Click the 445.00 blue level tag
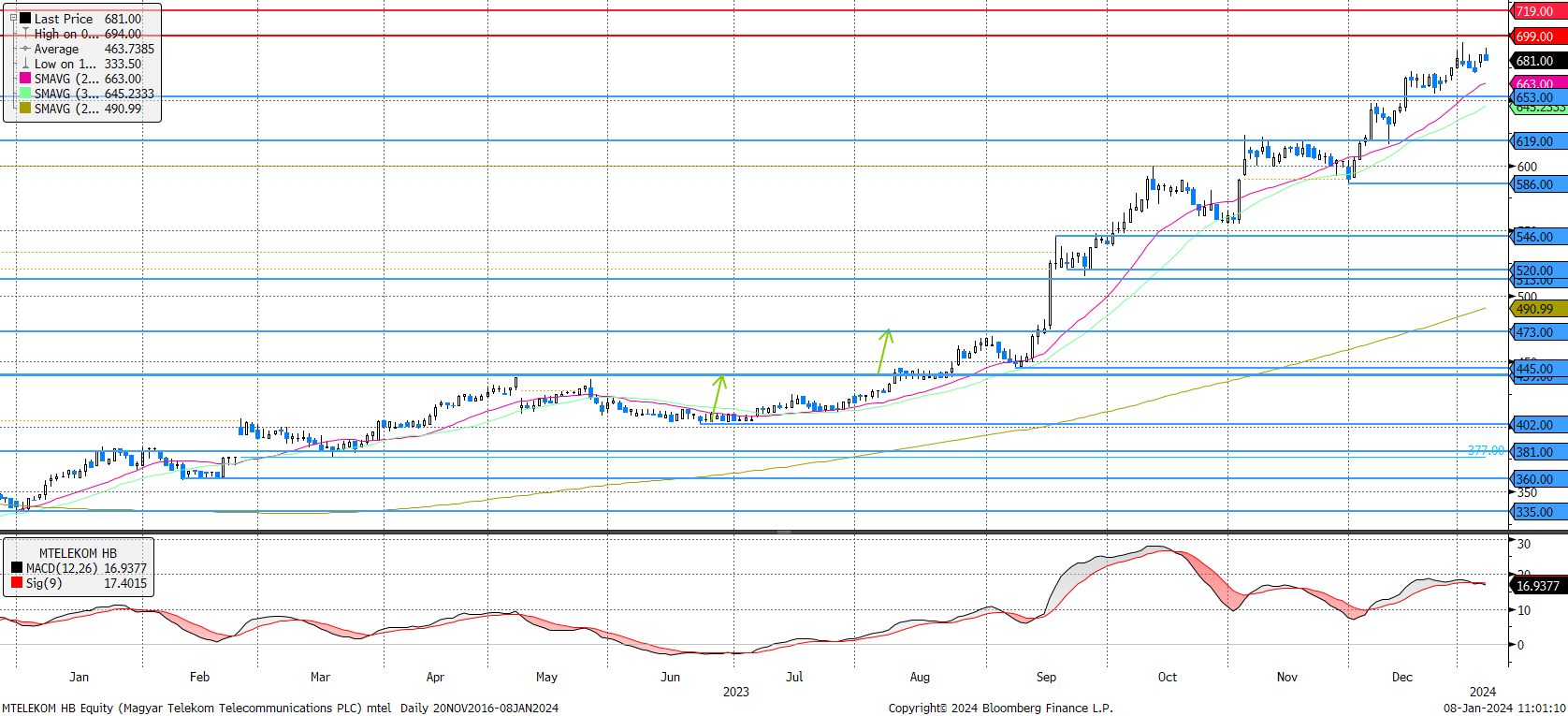This screenshot has height=716, width=1568. pos(1538,369)
